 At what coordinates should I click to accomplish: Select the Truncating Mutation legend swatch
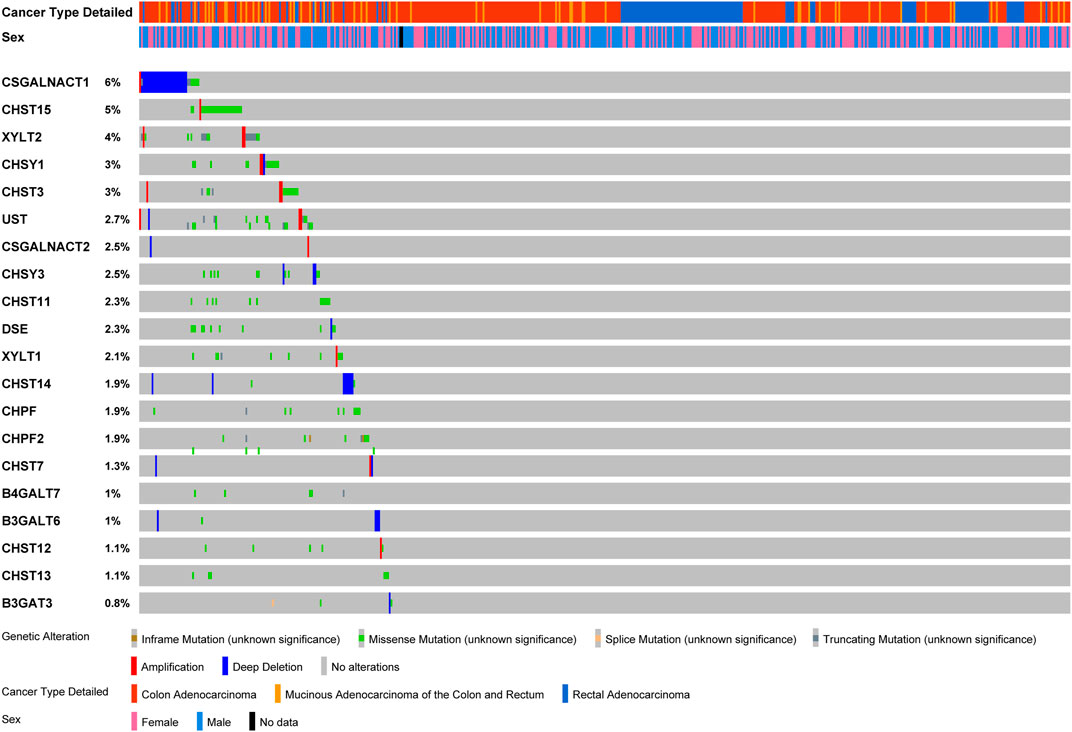tap(816, 639)
